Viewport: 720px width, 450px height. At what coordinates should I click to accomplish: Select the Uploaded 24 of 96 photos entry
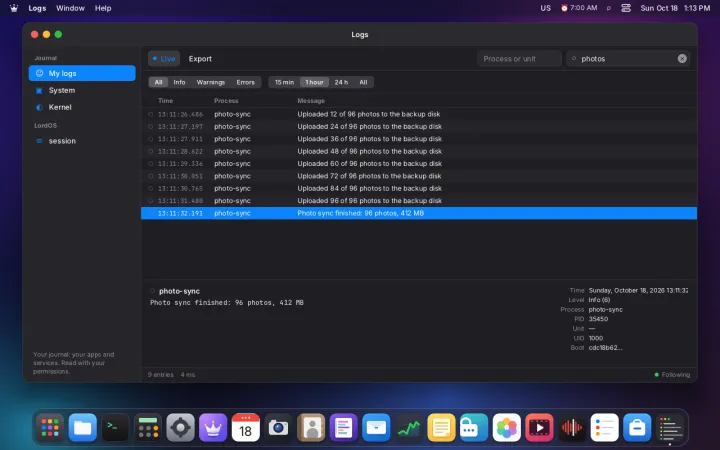(419, 126)
